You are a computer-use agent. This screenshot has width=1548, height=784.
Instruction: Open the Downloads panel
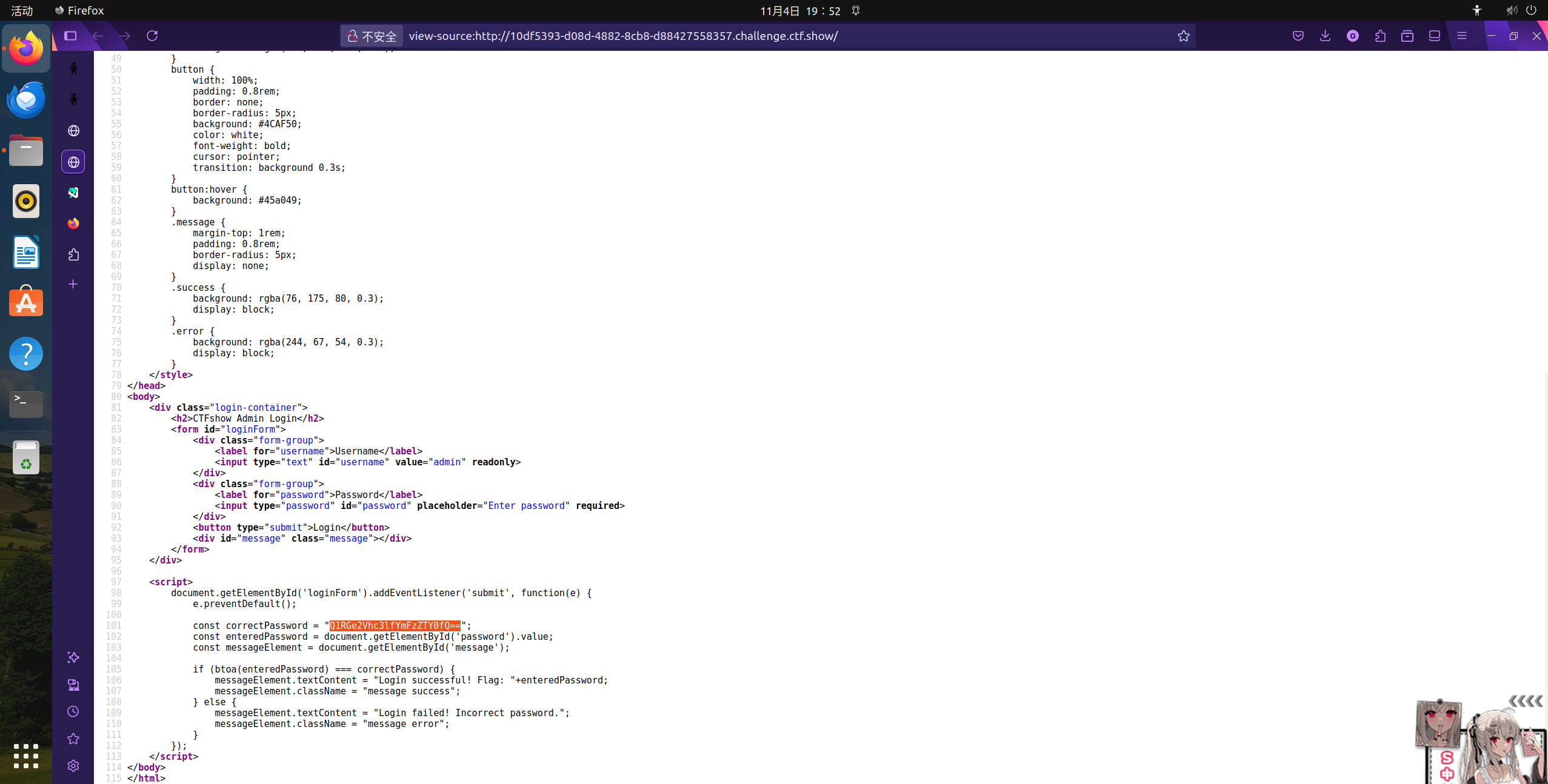point(1325,36)
